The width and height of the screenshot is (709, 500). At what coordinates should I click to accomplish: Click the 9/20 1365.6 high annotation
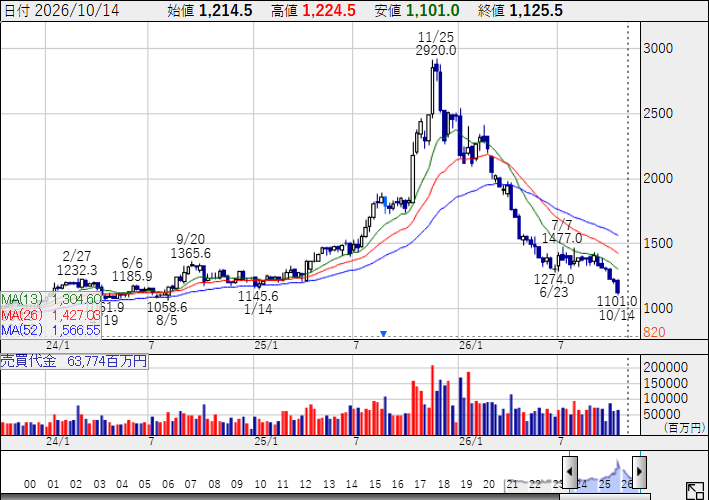(x=190, y=246)
